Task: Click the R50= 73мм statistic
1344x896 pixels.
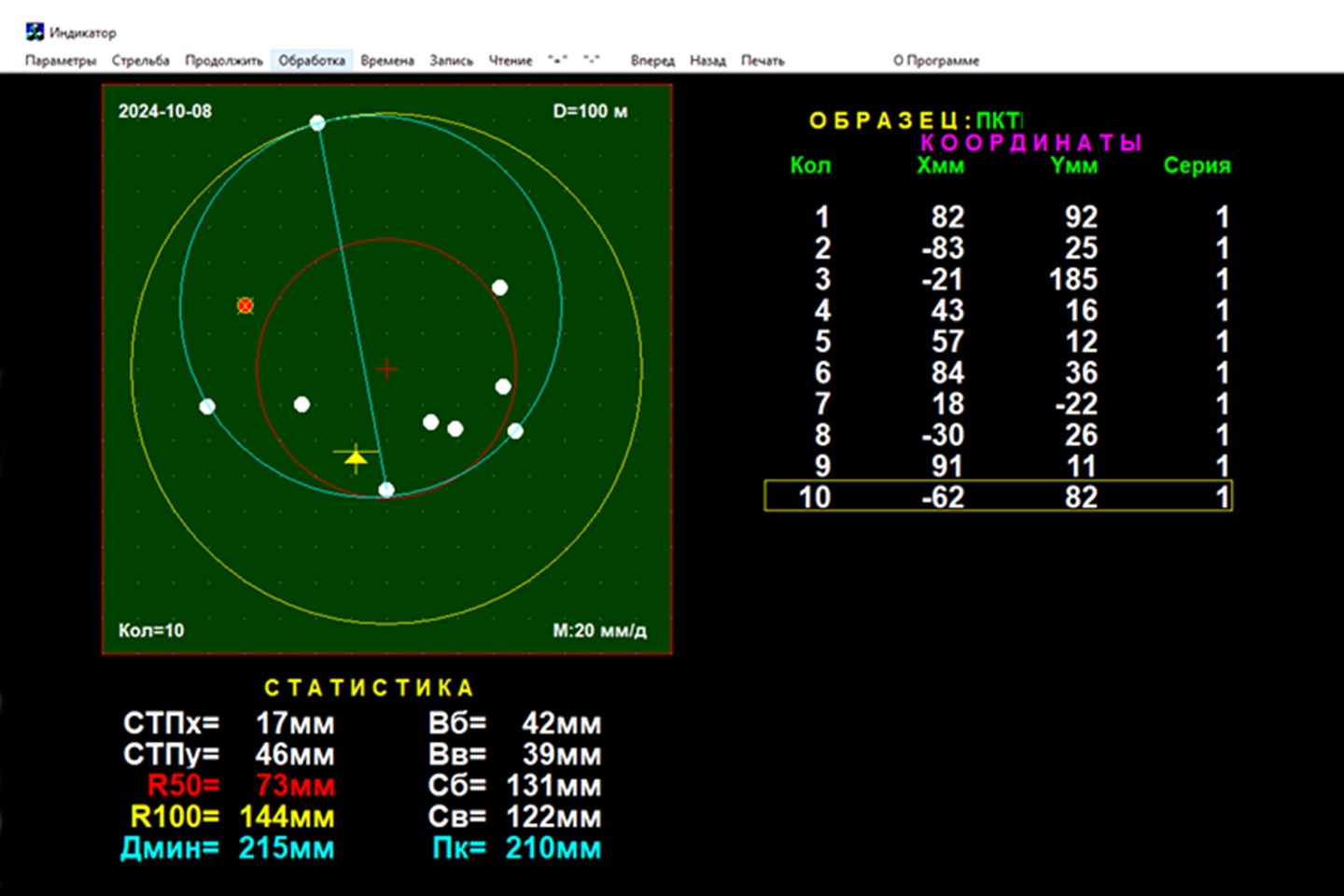Action: tap(241, 785)
